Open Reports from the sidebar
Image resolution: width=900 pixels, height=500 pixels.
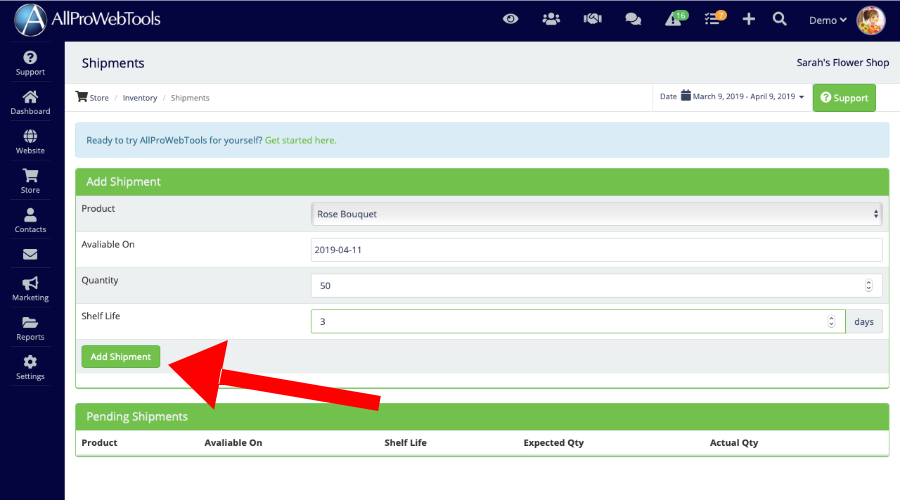pyautogui.click(x=30, y=328)
